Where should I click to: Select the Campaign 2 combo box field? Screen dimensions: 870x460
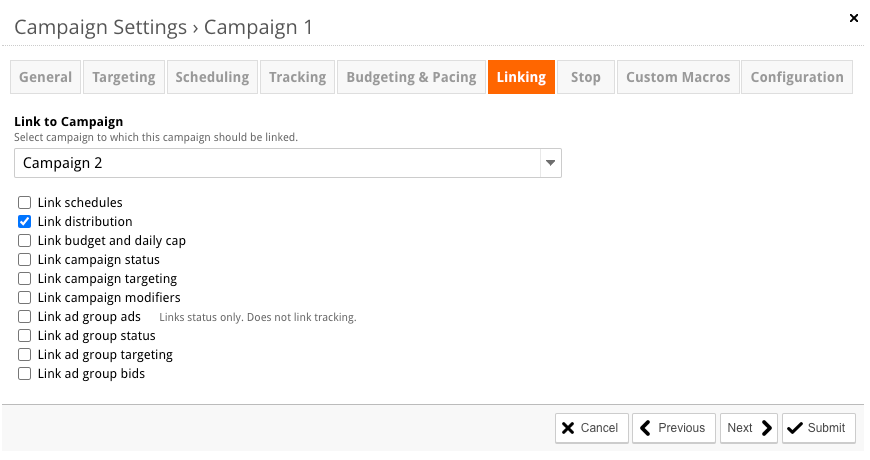pos(288,163)
